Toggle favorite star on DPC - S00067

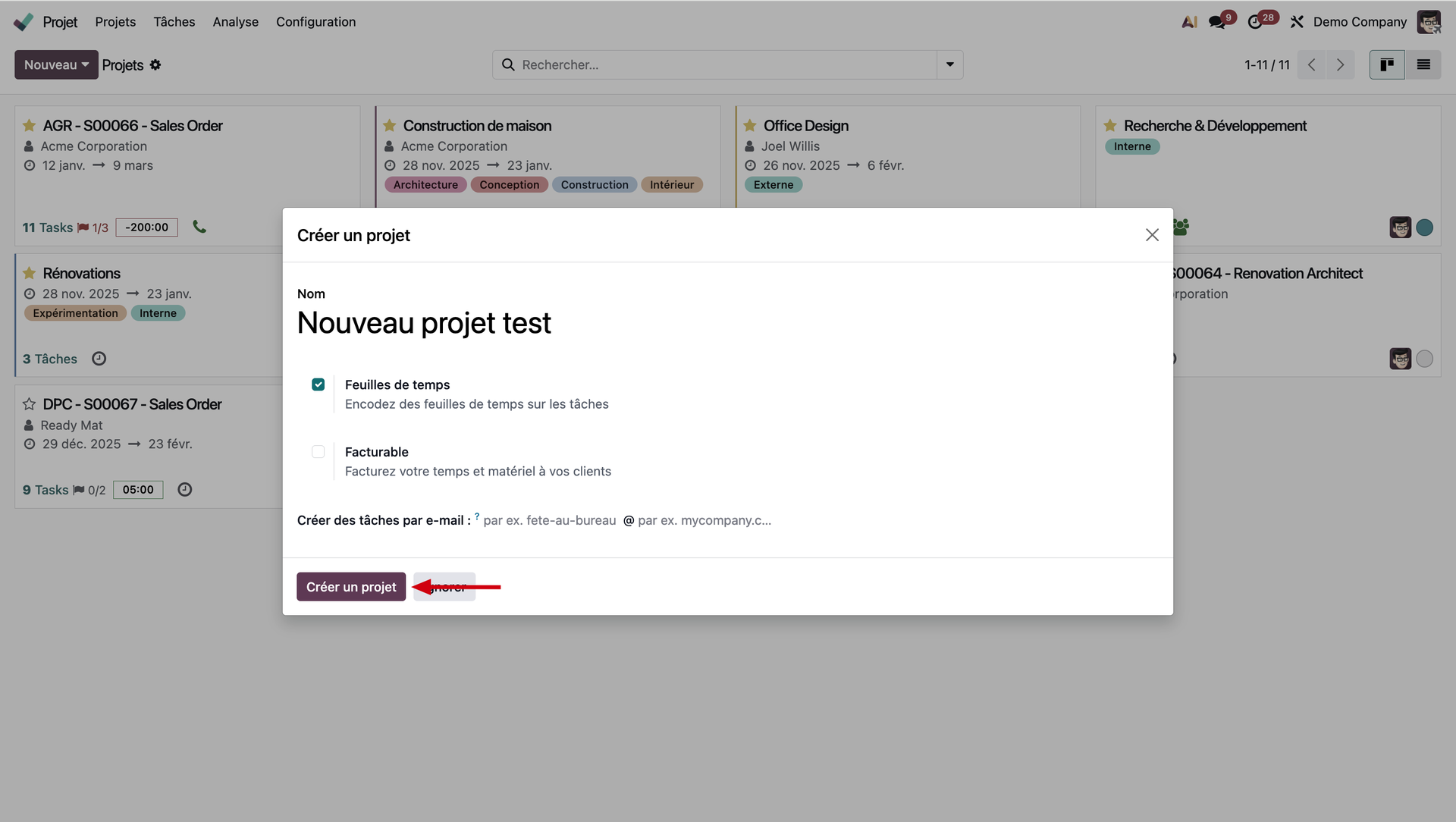pos(29,404)
